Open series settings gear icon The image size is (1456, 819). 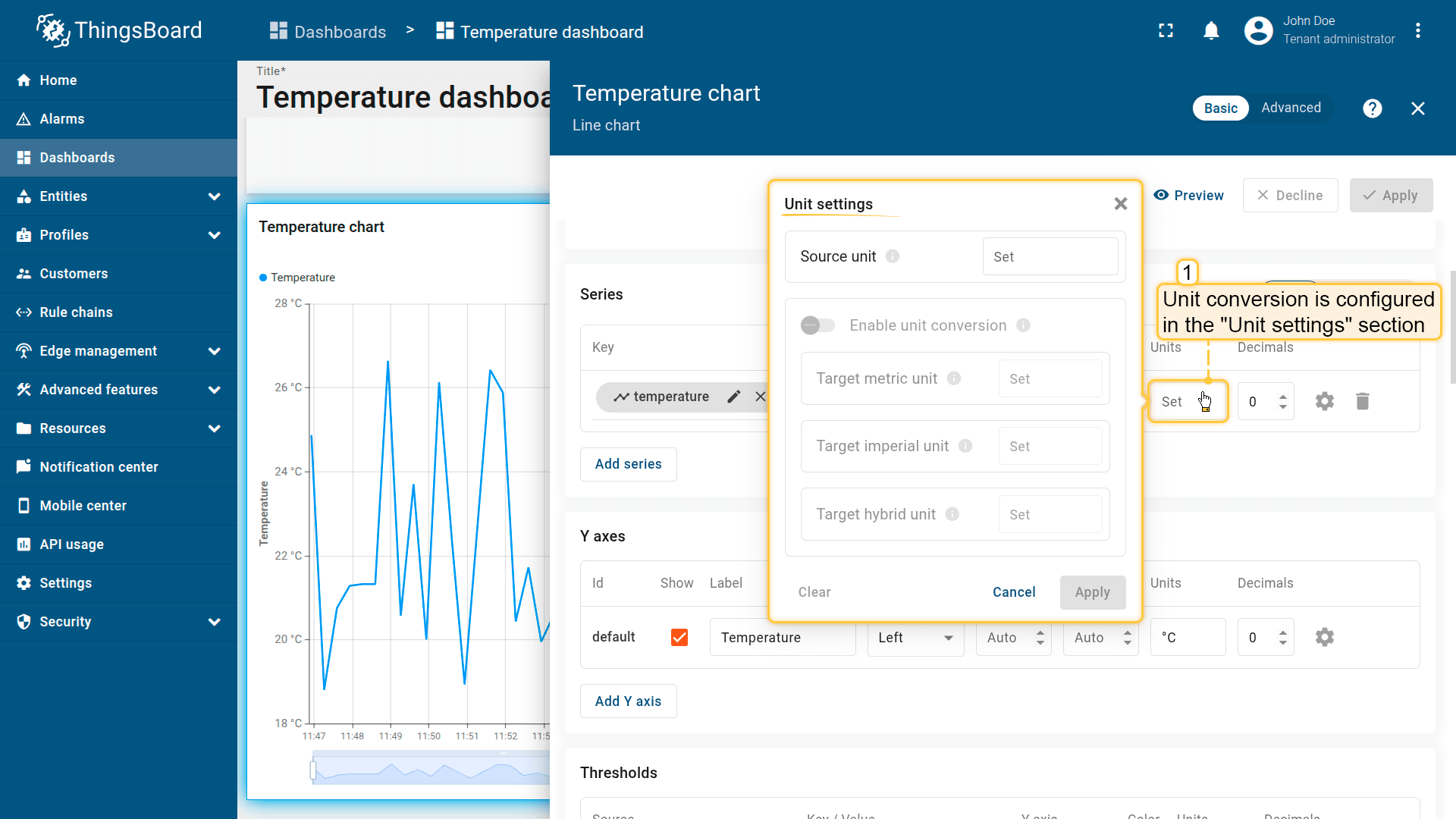click(1324, 401)
